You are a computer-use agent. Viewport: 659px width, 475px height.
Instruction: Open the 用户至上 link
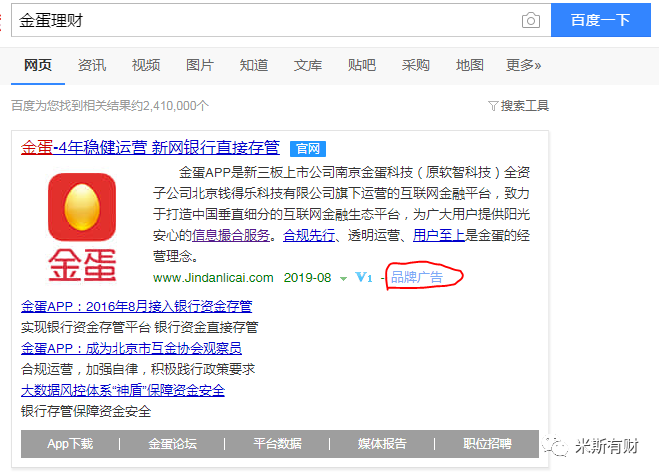[x=439, y=235]
